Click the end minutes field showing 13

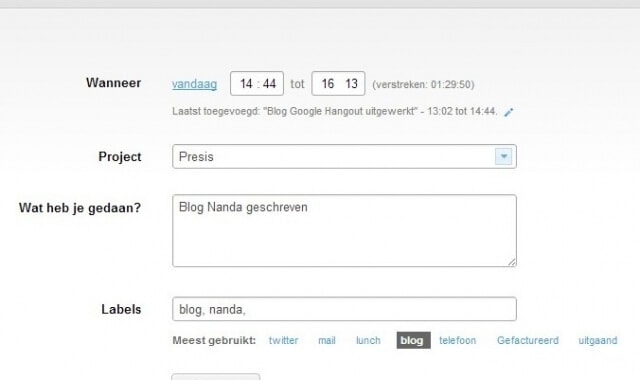[351, 84]
